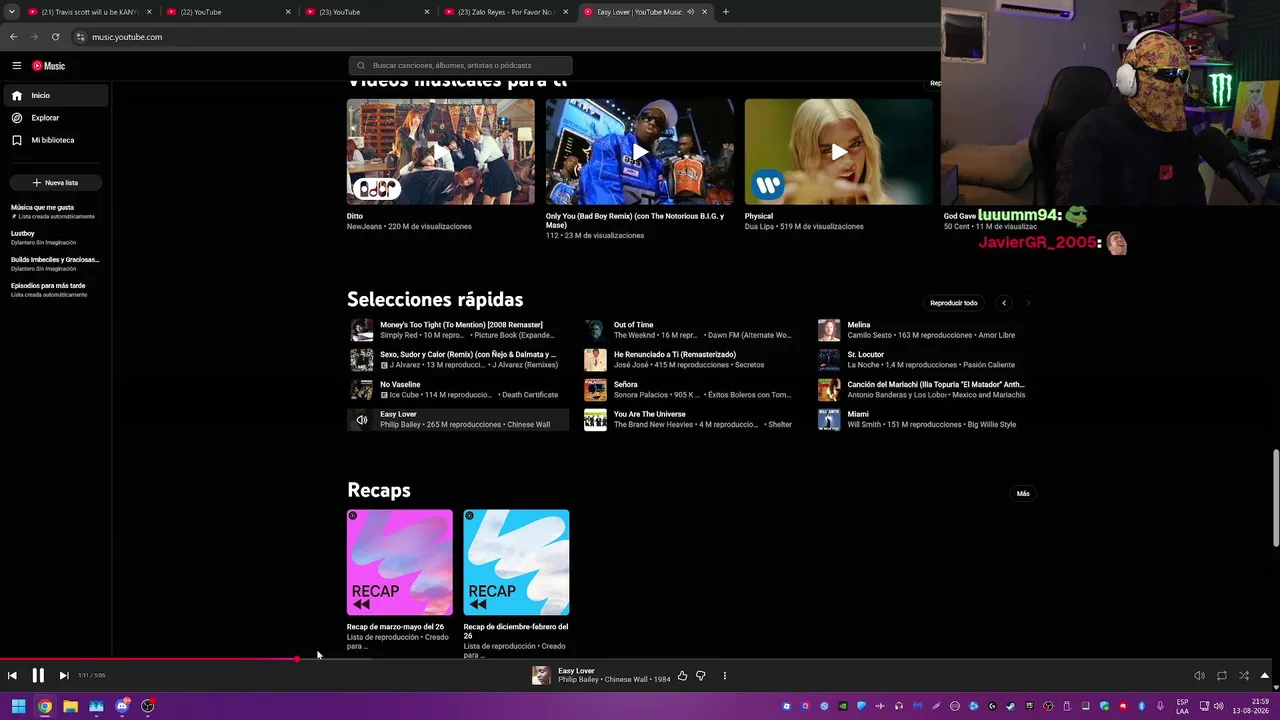Open Discord from the taskbar

pos(122,706)
